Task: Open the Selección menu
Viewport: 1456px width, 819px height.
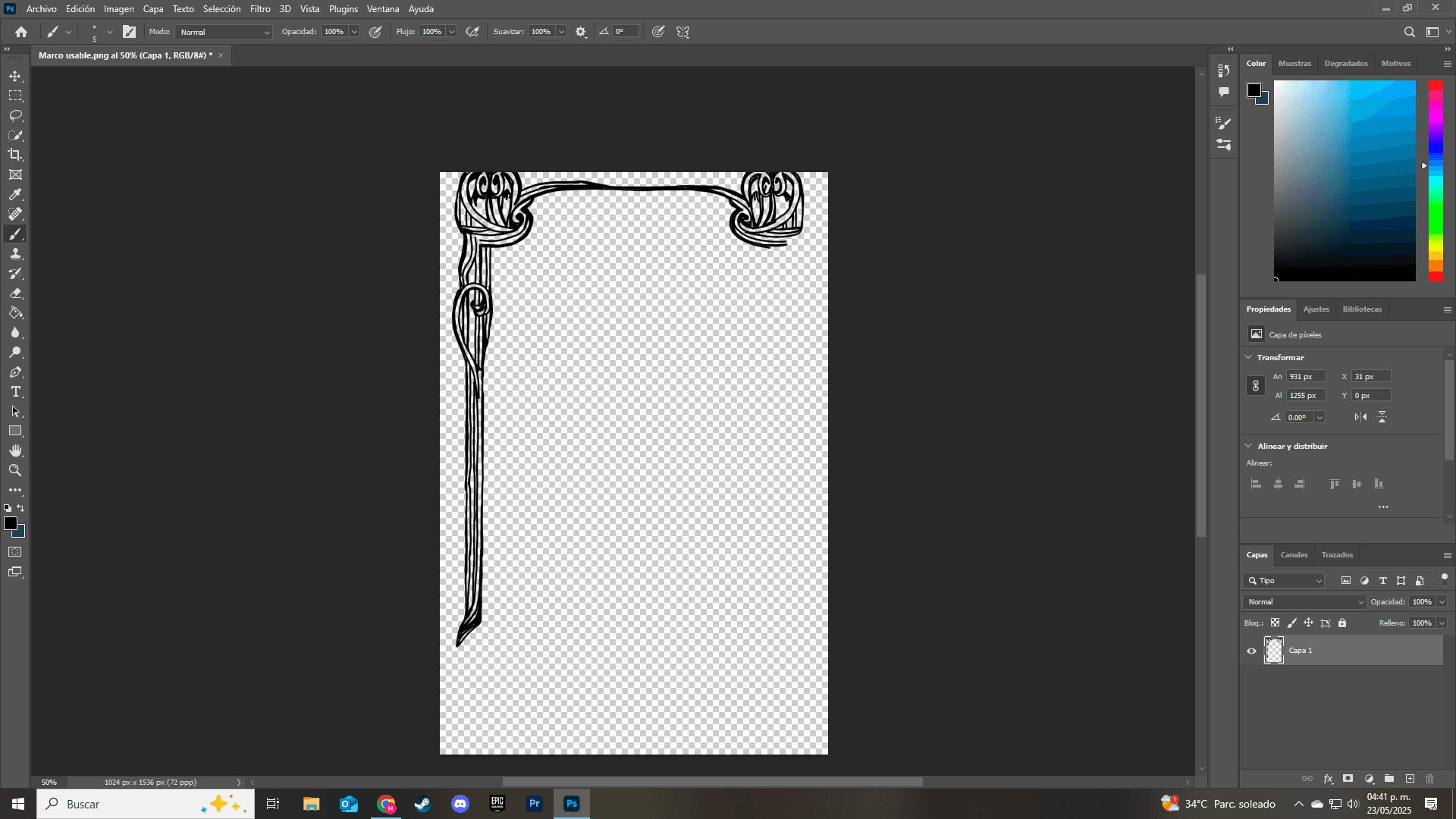Action: [x=221, y=9]
